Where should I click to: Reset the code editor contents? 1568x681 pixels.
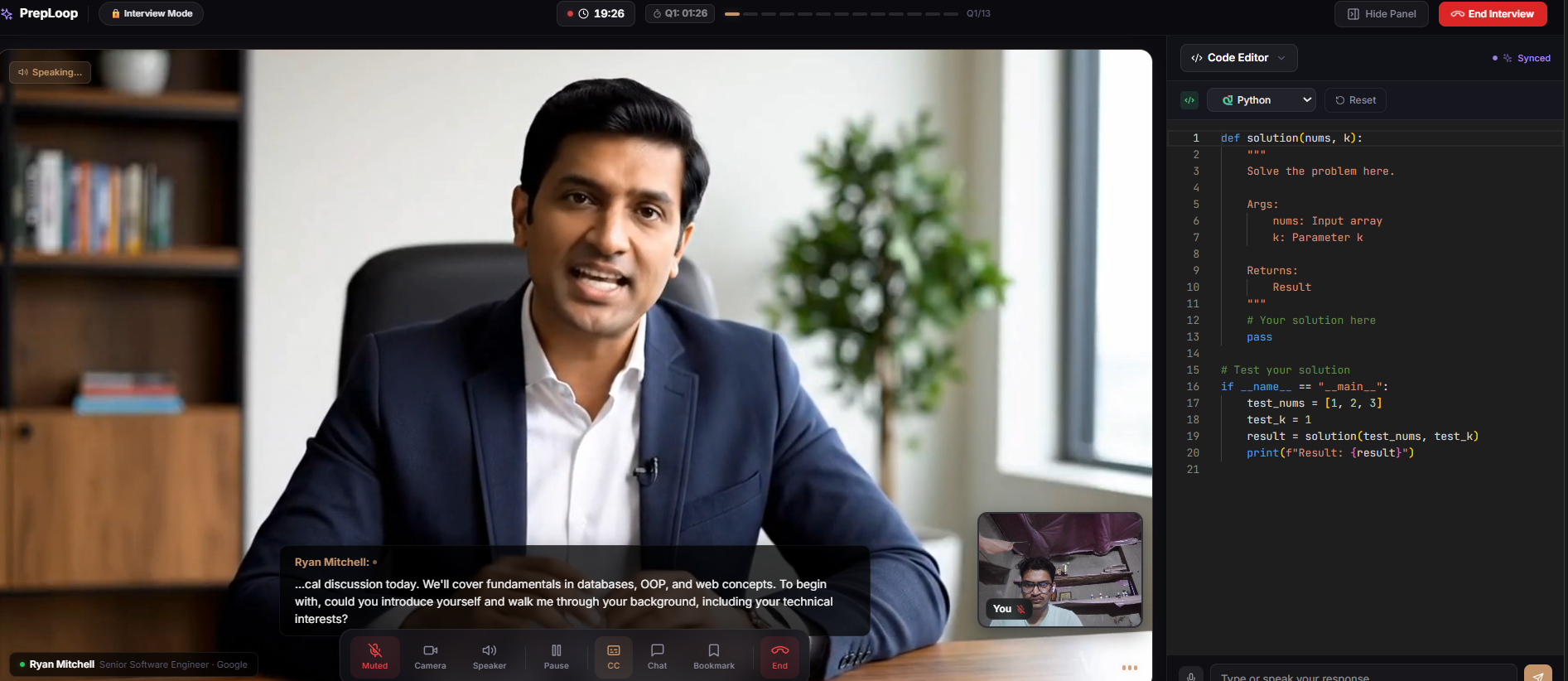1355,100
